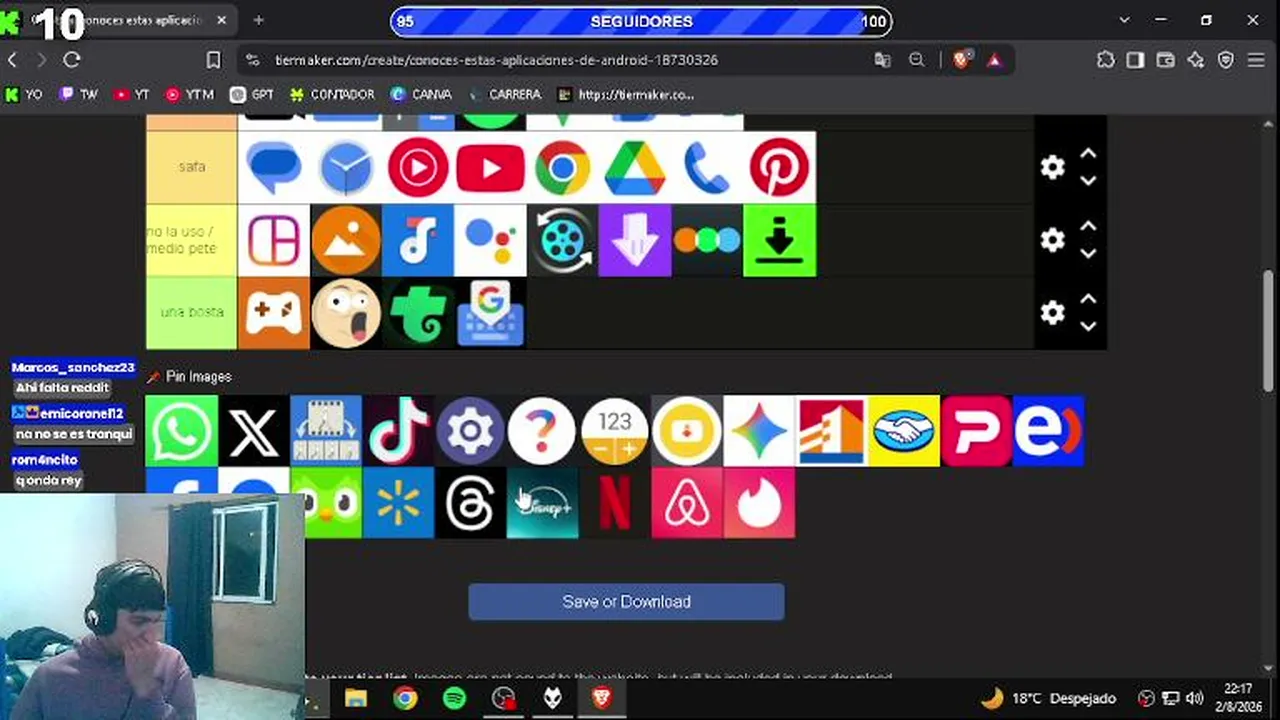Open settings gear for una bosta tier
The width and height of the screenshot is (1280, 720).
[x=1052, y=313]
